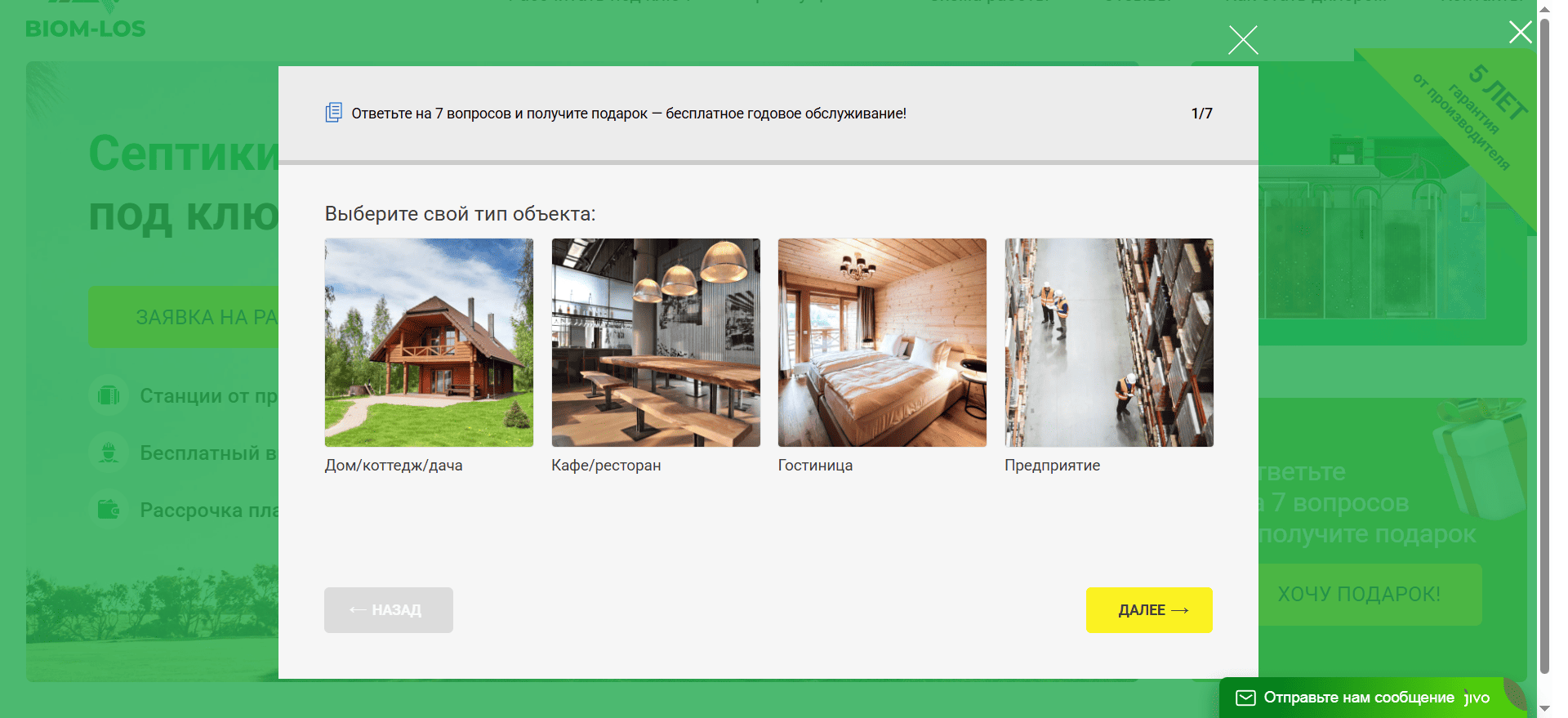The width and height of the screenshot is (1568, 718).
Task: Select the Предприятие warehouse photo
Action: click(x=1109, y=342)
